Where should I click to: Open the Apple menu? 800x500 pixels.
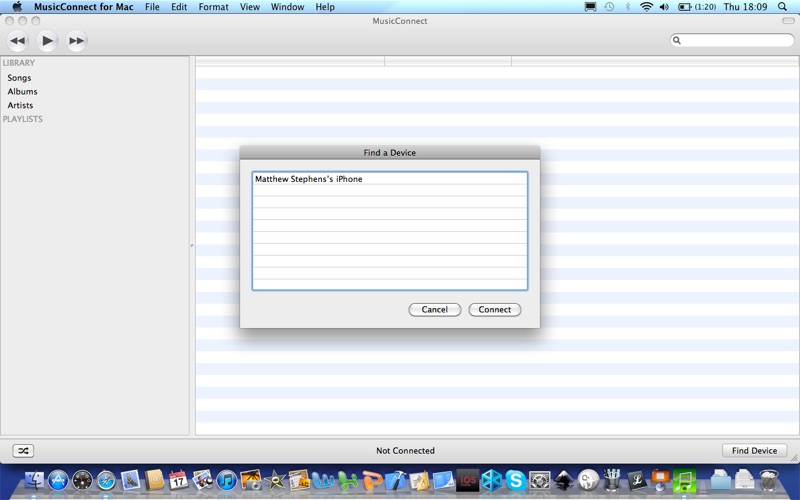(17, 7)
